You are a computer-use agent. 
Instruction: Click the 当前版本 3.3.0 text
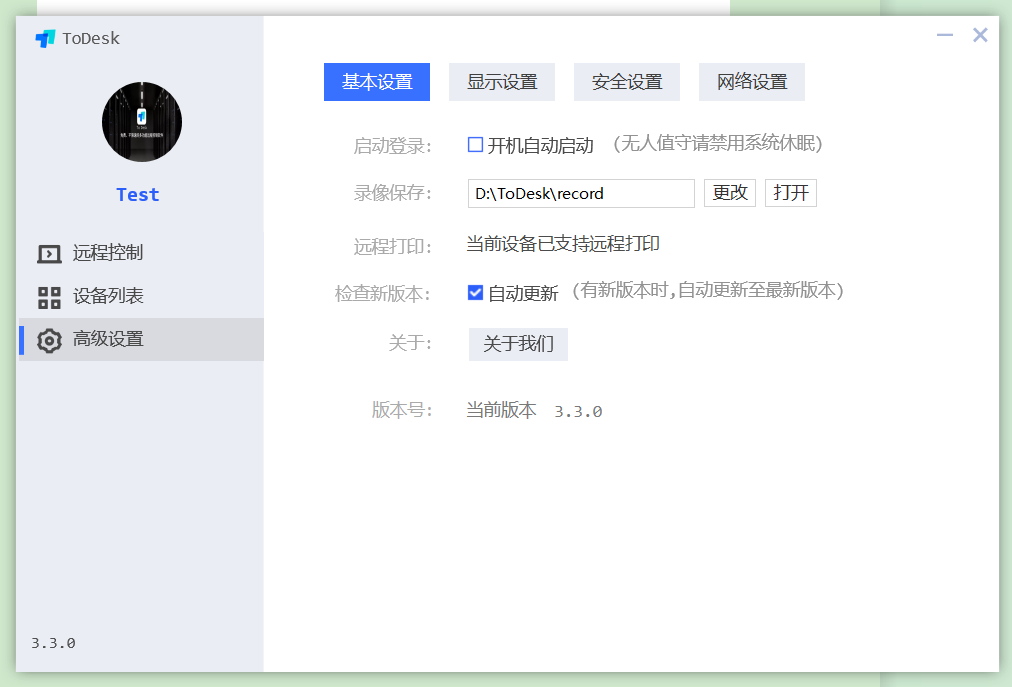(x=534, y=411)
